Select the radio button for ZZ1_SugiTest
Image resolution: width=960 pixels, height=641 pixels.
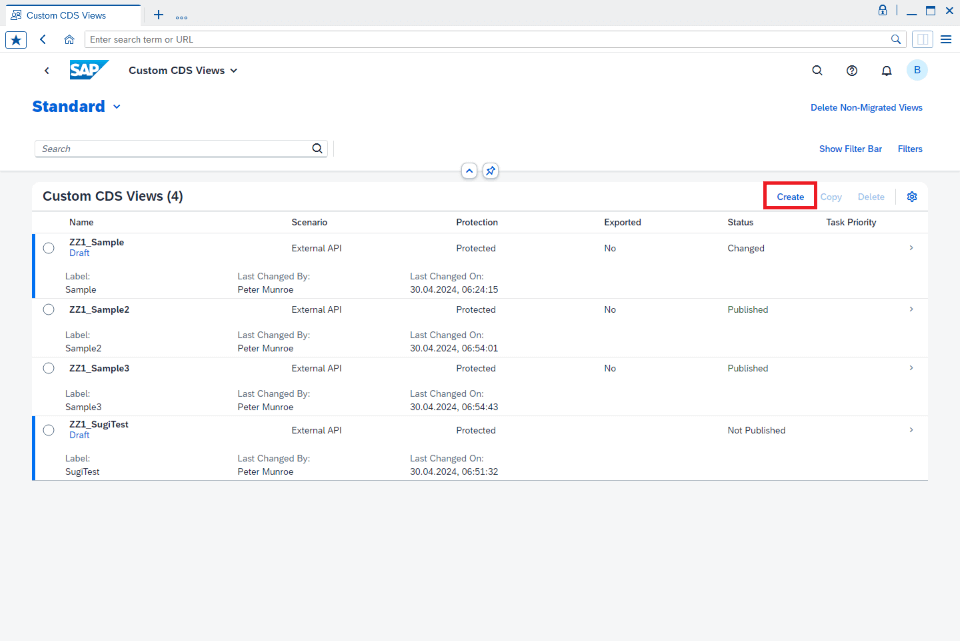(48, 430)
